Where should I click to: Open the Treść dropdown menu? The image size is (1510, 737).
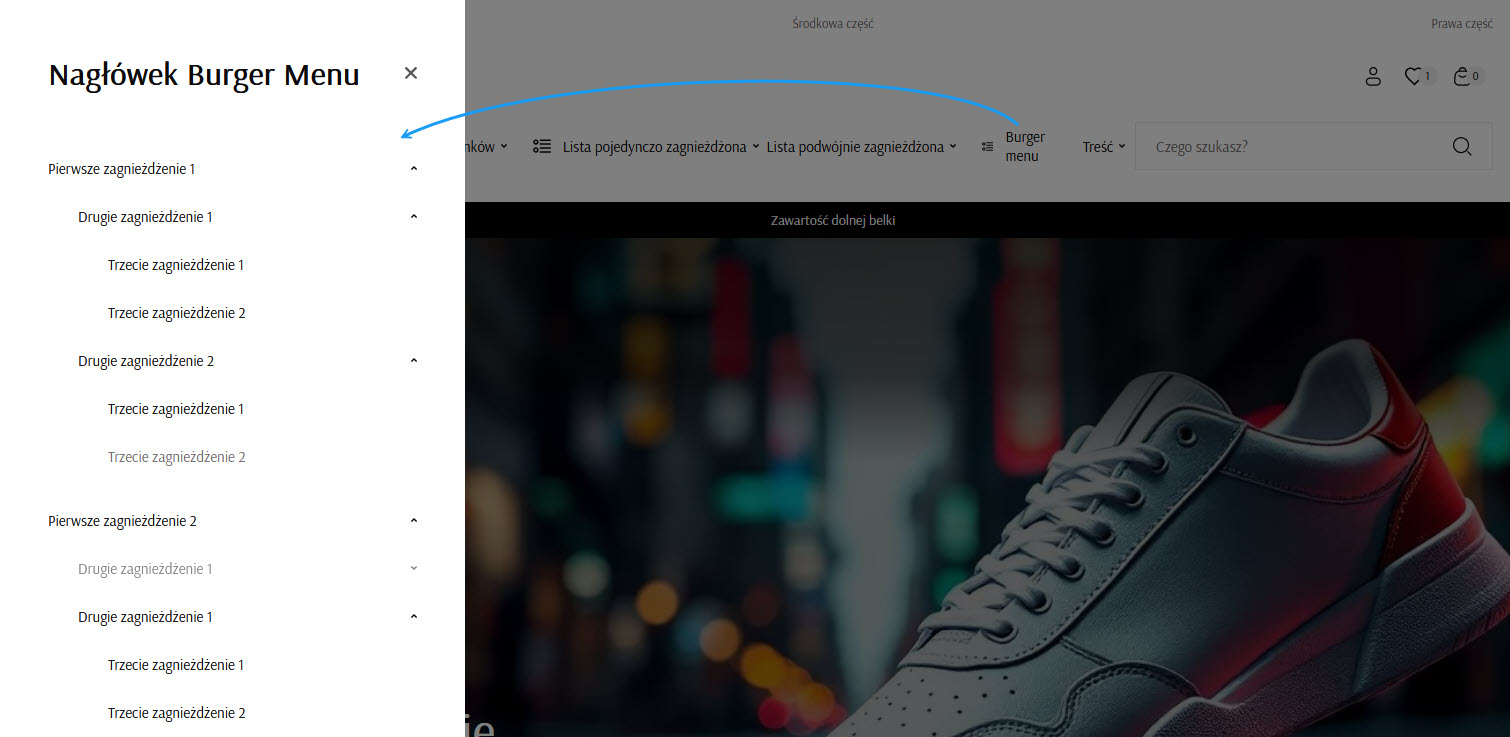(1103, 147)
